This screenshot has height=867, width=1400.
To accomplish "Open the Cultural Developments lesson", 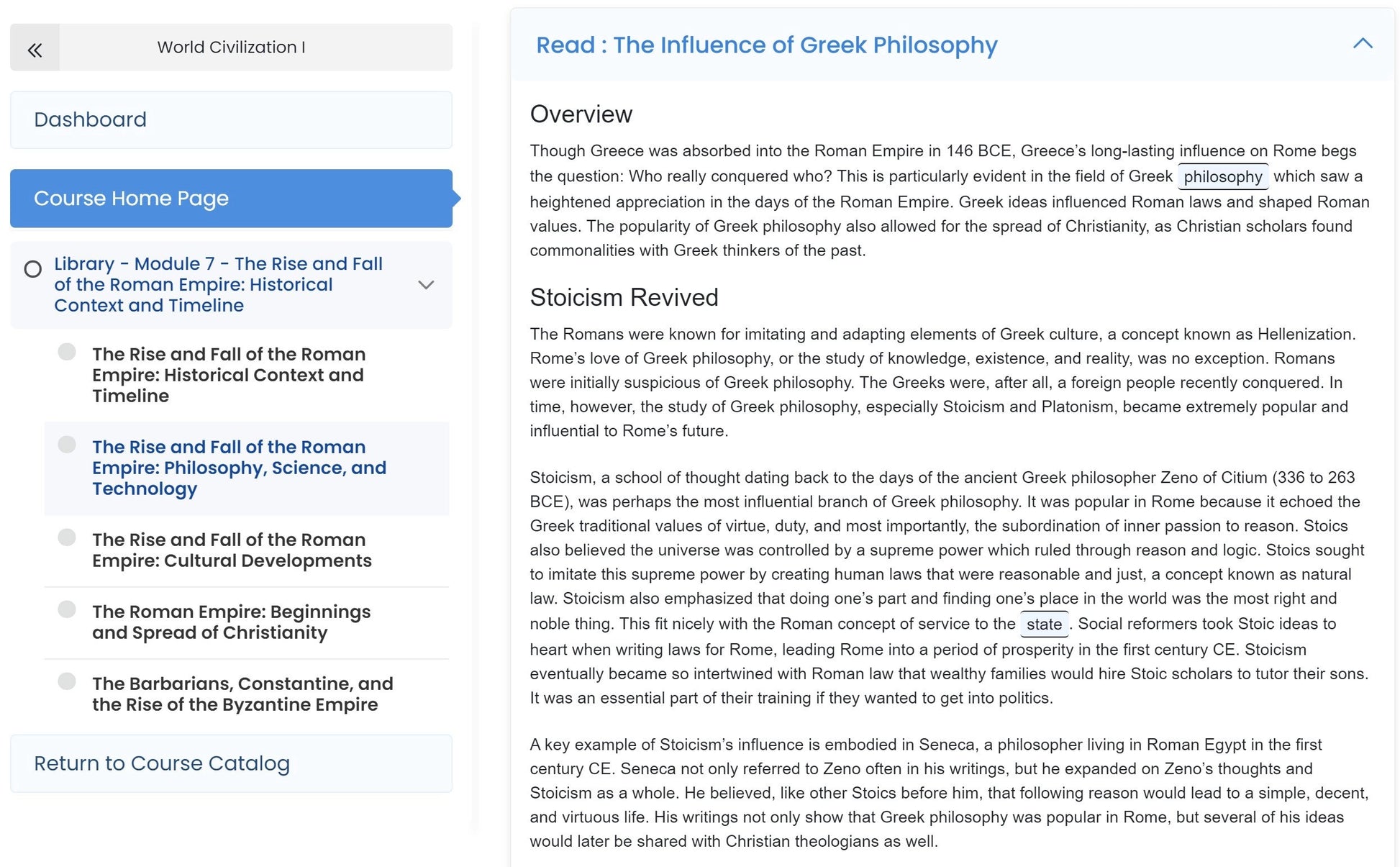I will (232, 550).
